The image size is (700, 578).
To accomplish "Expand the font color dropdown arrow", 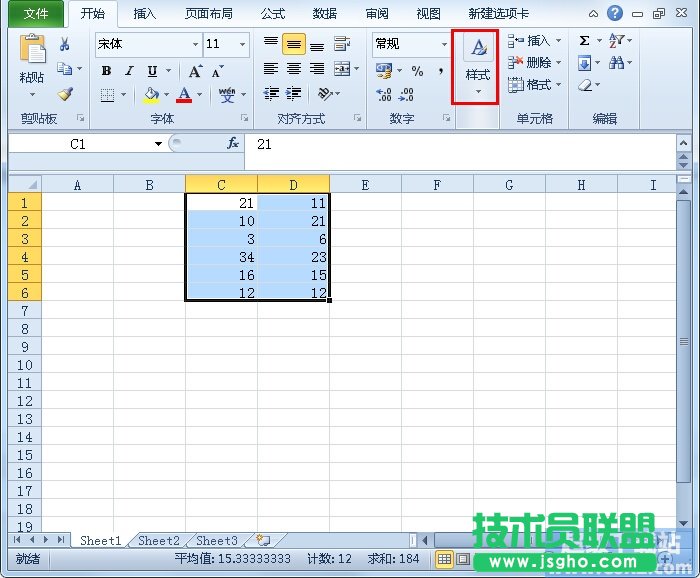I will pyautogui.click(x=199, y=95).
